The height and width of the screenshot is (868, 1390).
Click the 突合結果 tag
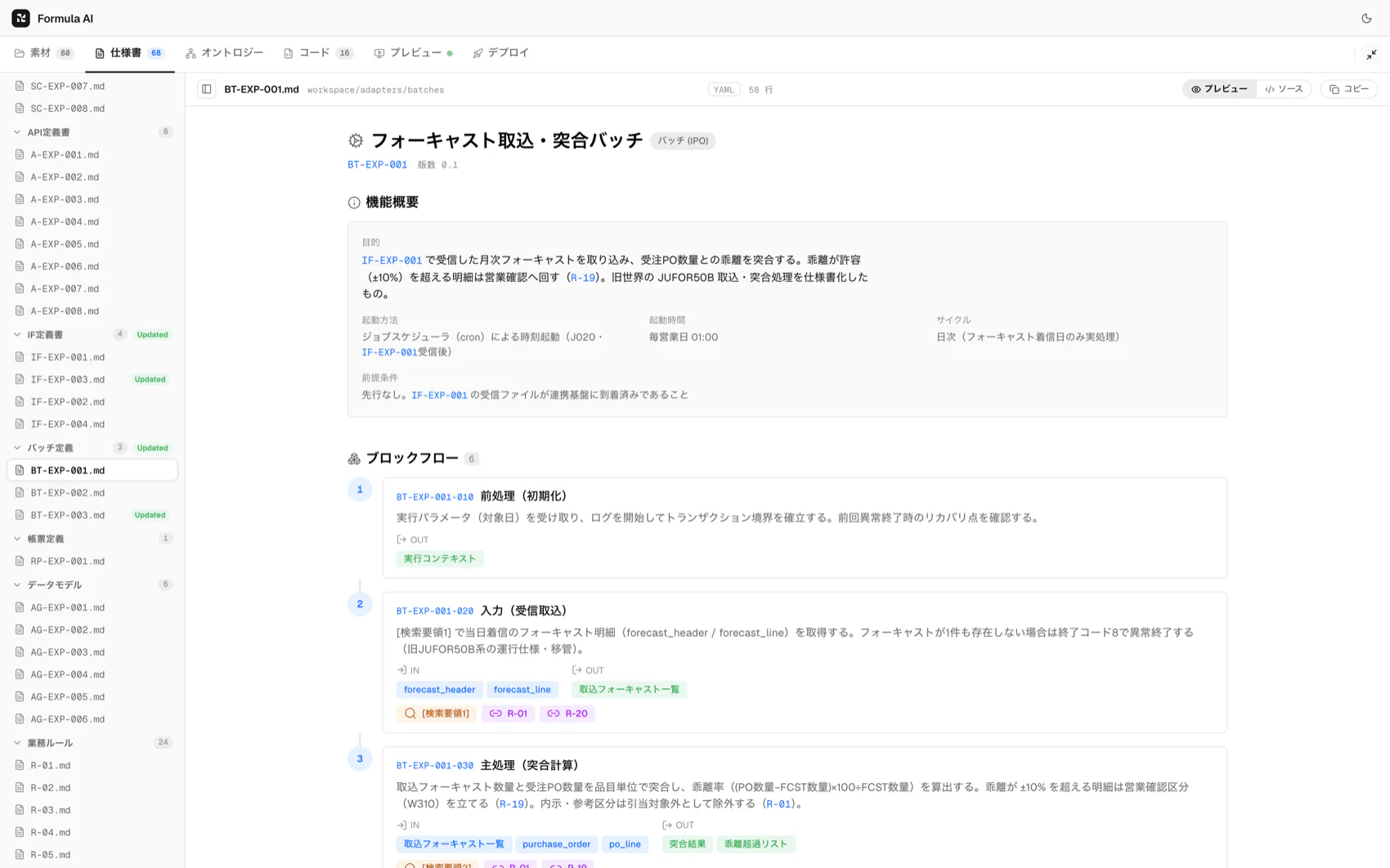[687, 844]
